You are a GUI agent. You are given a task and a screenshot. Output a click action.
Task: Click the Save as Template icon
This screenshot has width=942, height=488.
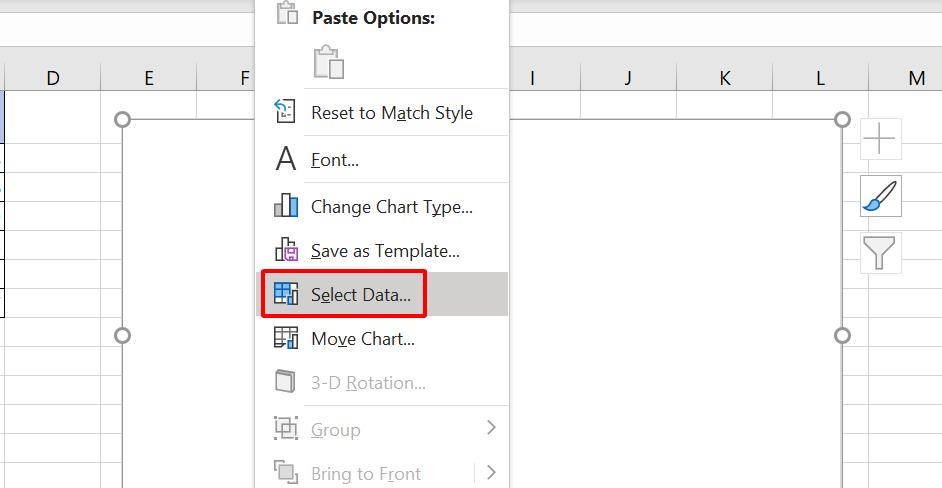286,251
